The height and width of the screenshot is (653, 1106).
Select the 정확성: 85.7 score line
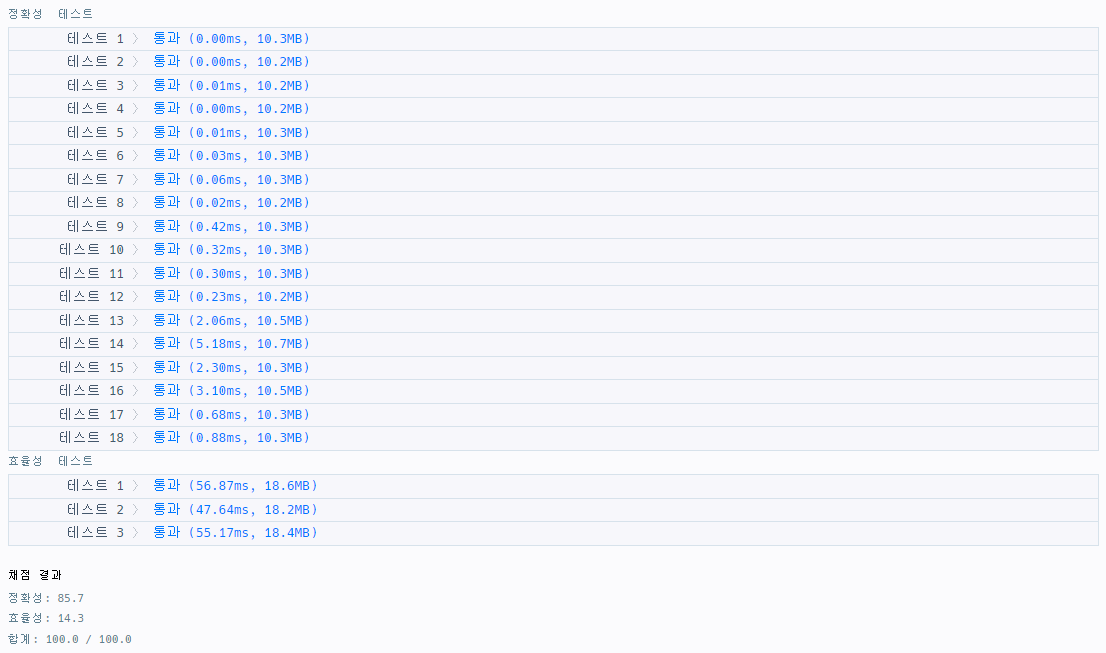click(46, 599)
